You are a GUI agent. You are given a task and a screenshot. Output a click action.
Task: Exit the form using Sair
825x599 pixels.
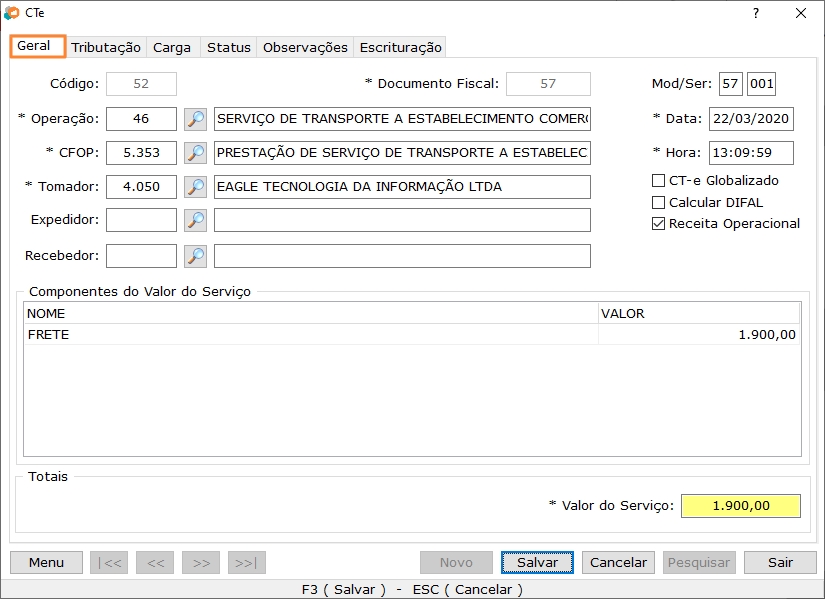(x=780, y=562)
